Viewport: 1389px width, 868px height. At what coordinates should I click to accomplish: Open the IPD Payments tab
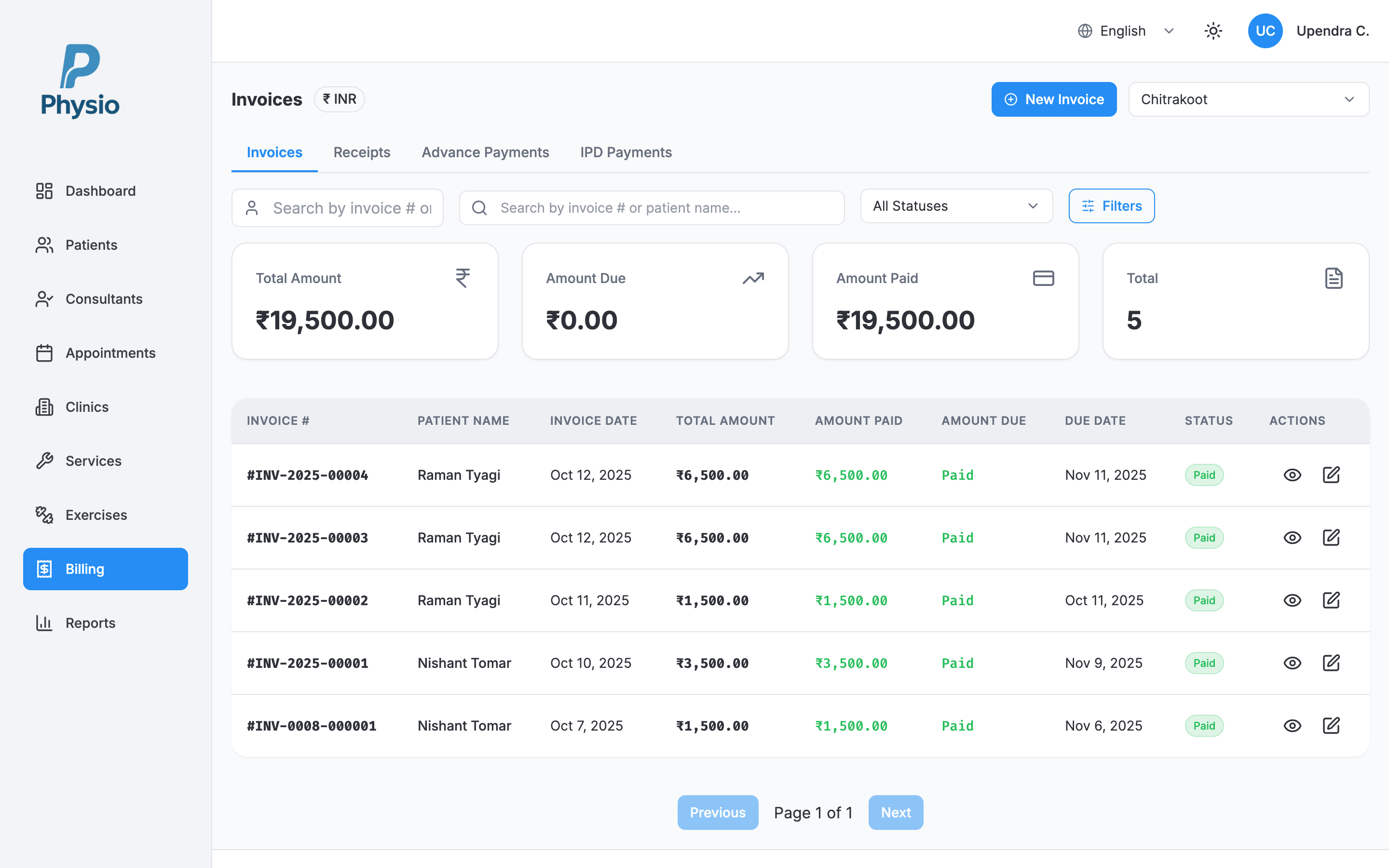tap(625, 152)
